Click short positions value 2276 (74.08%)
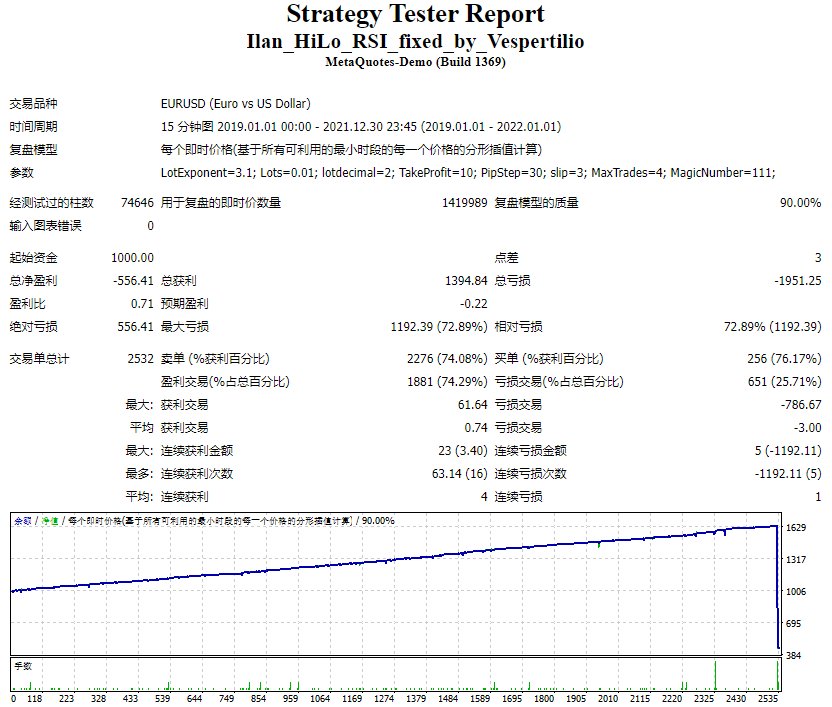The width and height of the screenshot is (832, 707). click(x=447, y=359)
